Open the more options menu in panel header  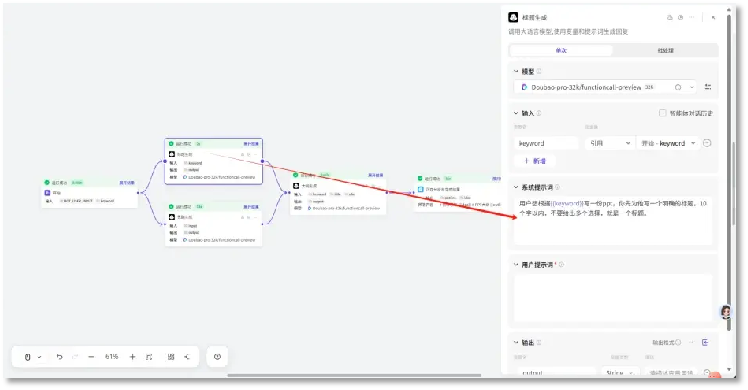[692, 17]
